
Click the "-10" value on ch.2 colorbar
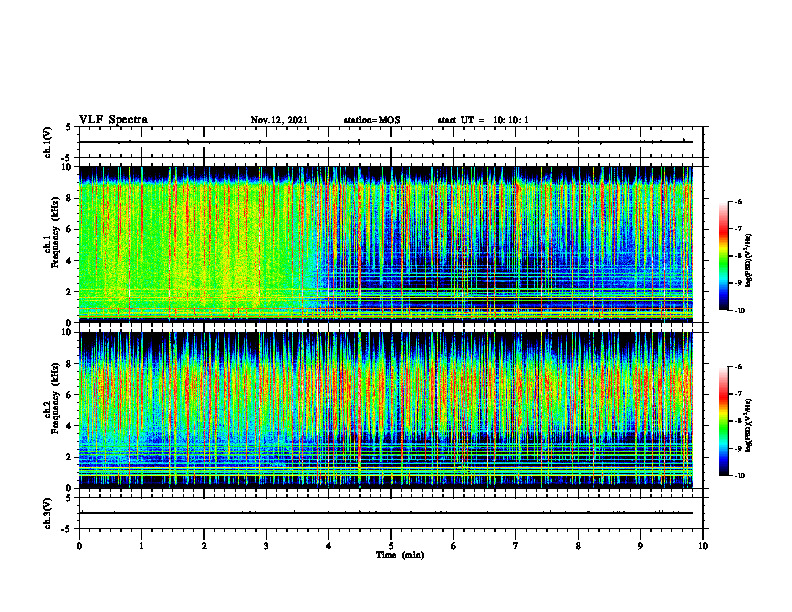739,476
